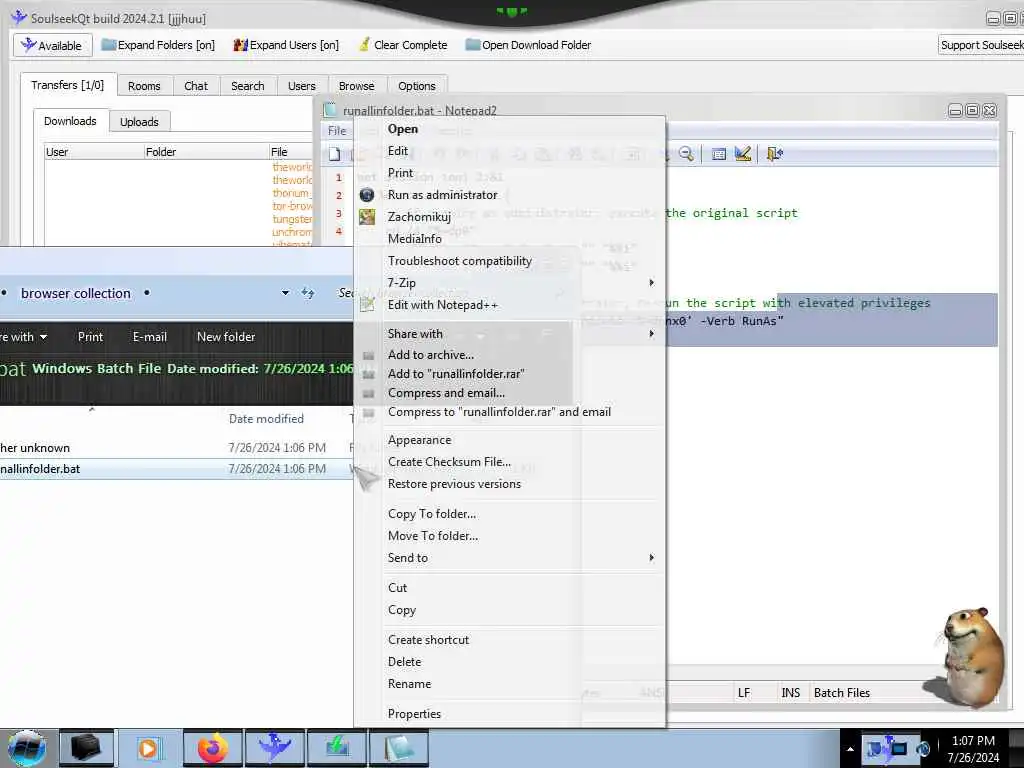This screenshot has width=1024, height=768.
Task: Toggle Expand Users [on] in Soulseek
Action: 286,45
